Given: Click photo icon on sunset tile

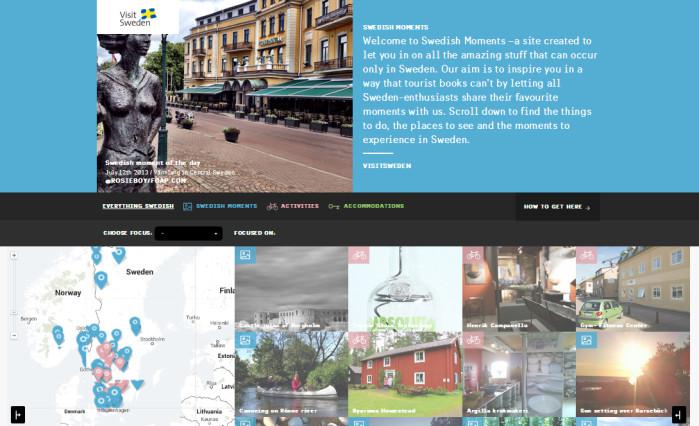Looking at the screenshot, I should pyautogui.click(x=587, y=340).
